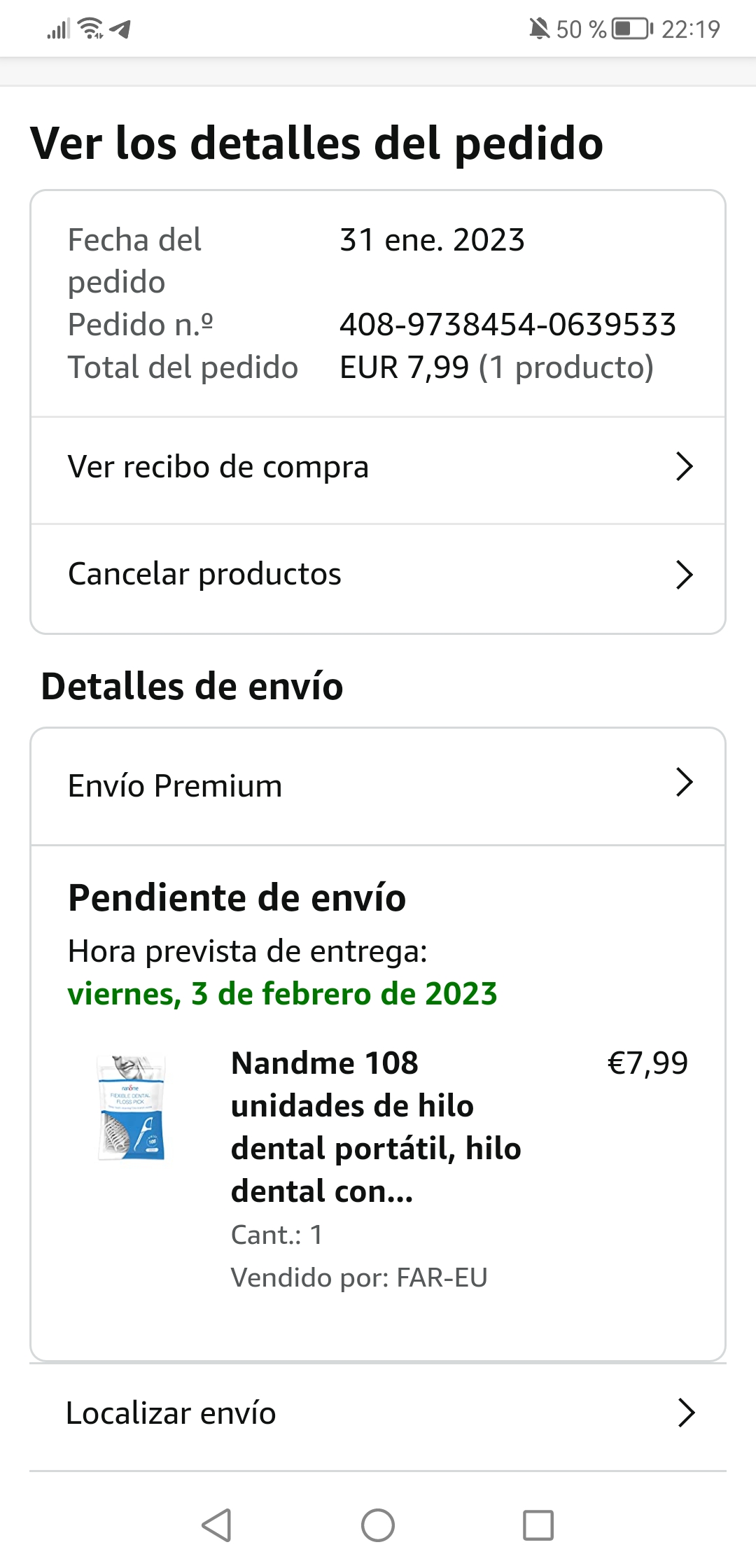Tap Localizar envío to track shipment
756x1568 pixels.
(171, 1413)
